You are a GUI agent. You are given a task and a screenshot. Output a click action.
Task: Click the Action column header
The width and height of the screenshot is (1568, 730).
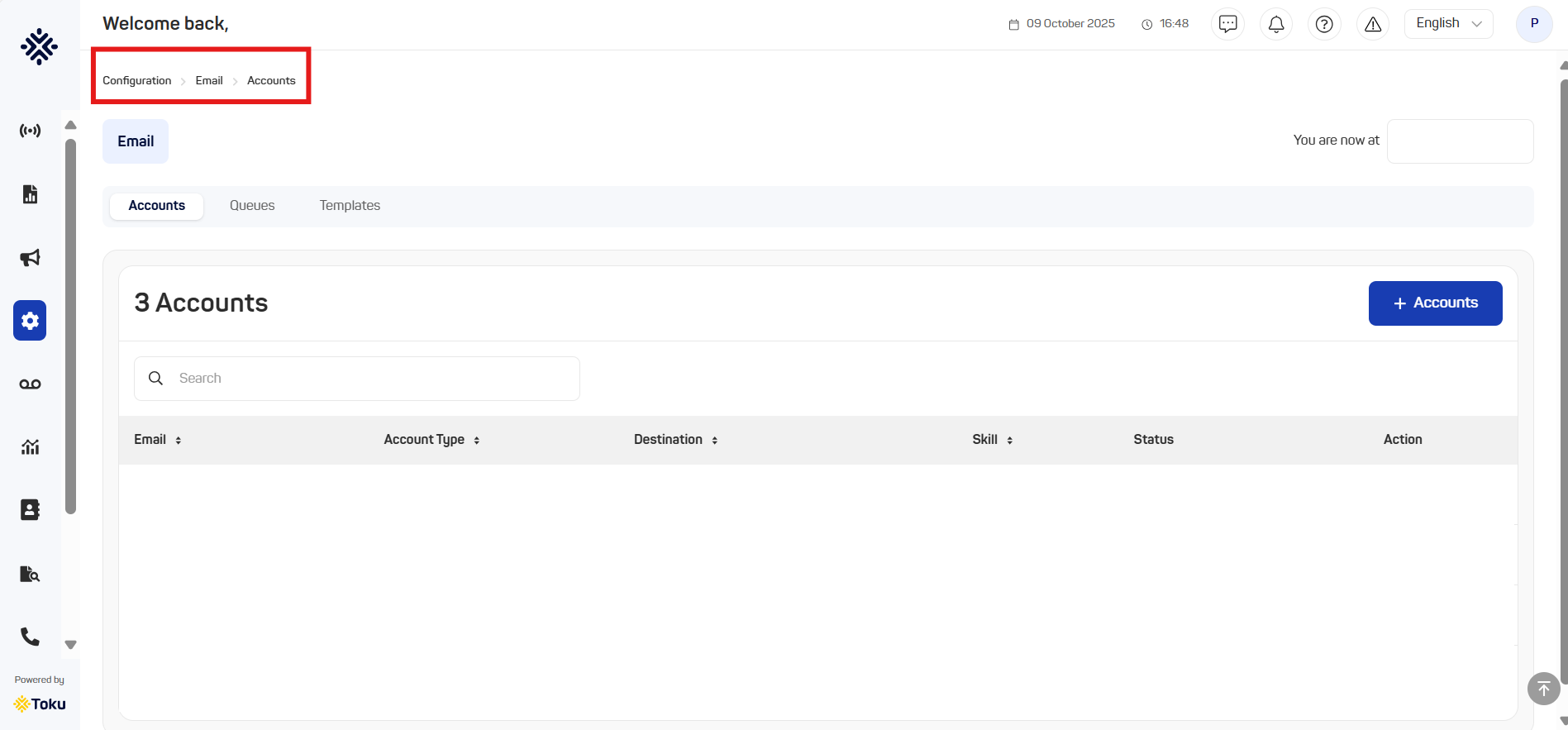click(x=1403, y=440)
